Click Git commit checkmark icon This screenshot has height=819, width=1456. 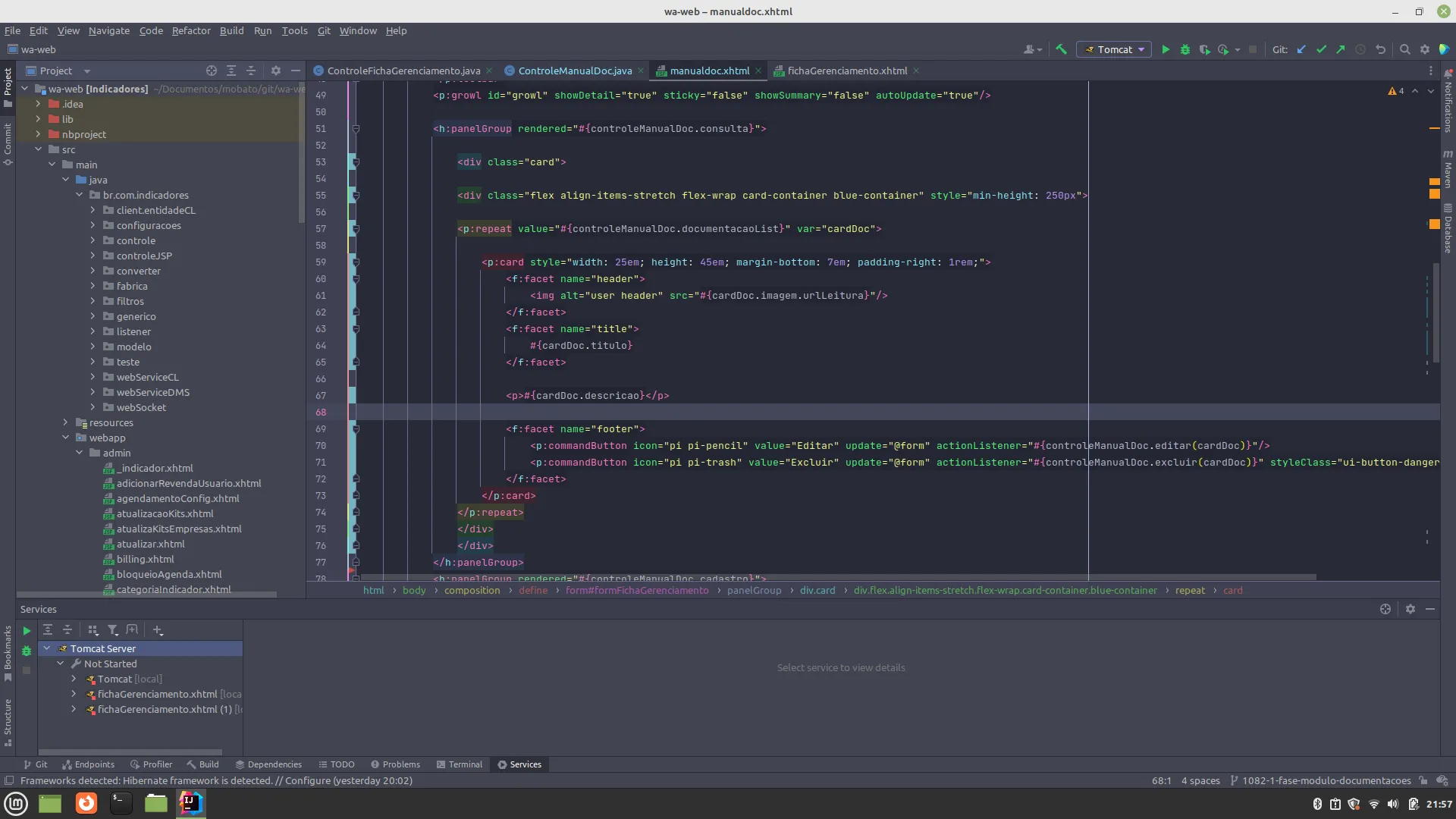tap(1321, 50)
